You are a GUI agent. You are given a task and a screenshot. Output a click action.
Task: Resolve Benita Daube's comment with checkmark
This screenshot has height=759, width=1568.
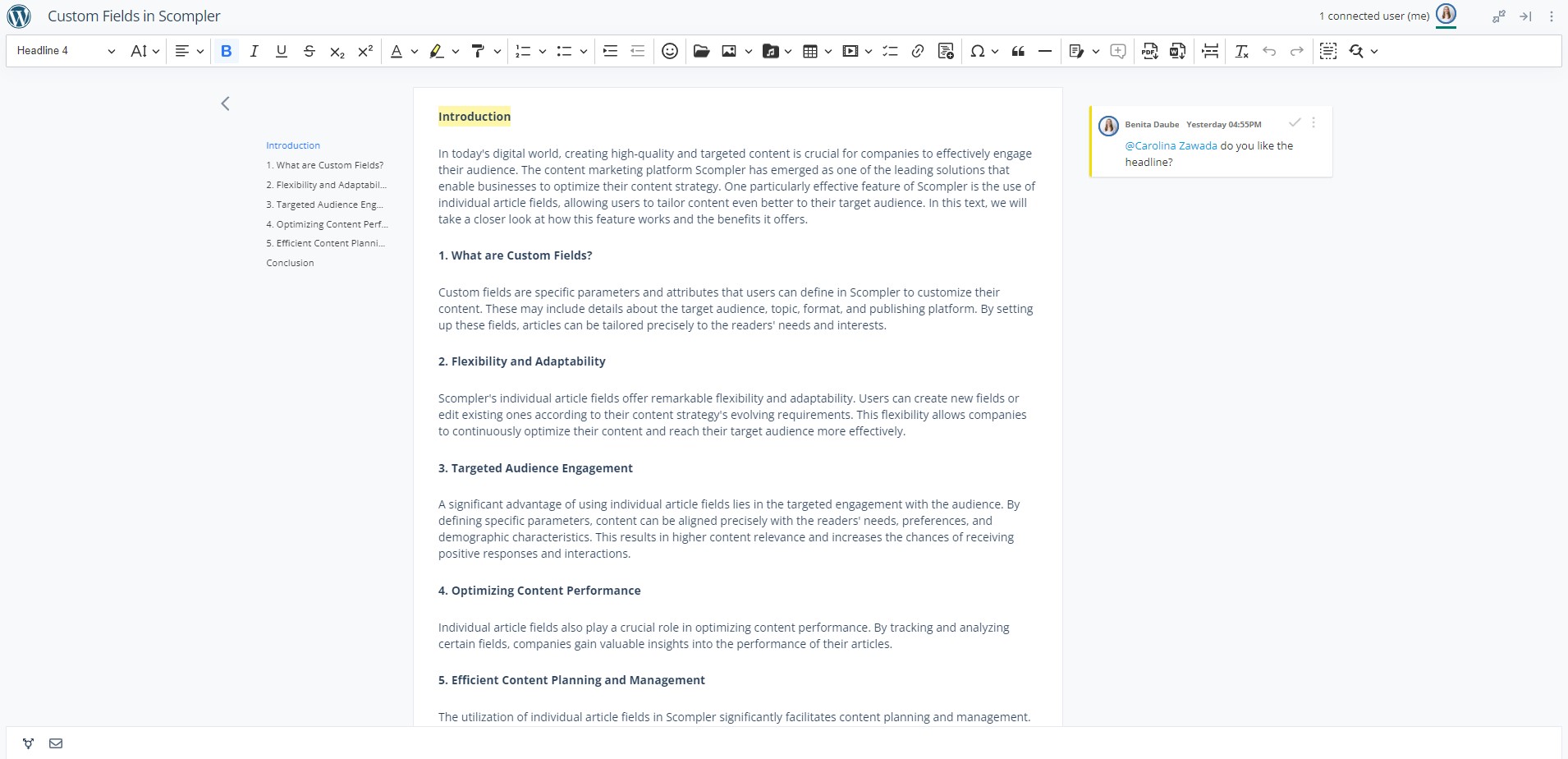1295,122
